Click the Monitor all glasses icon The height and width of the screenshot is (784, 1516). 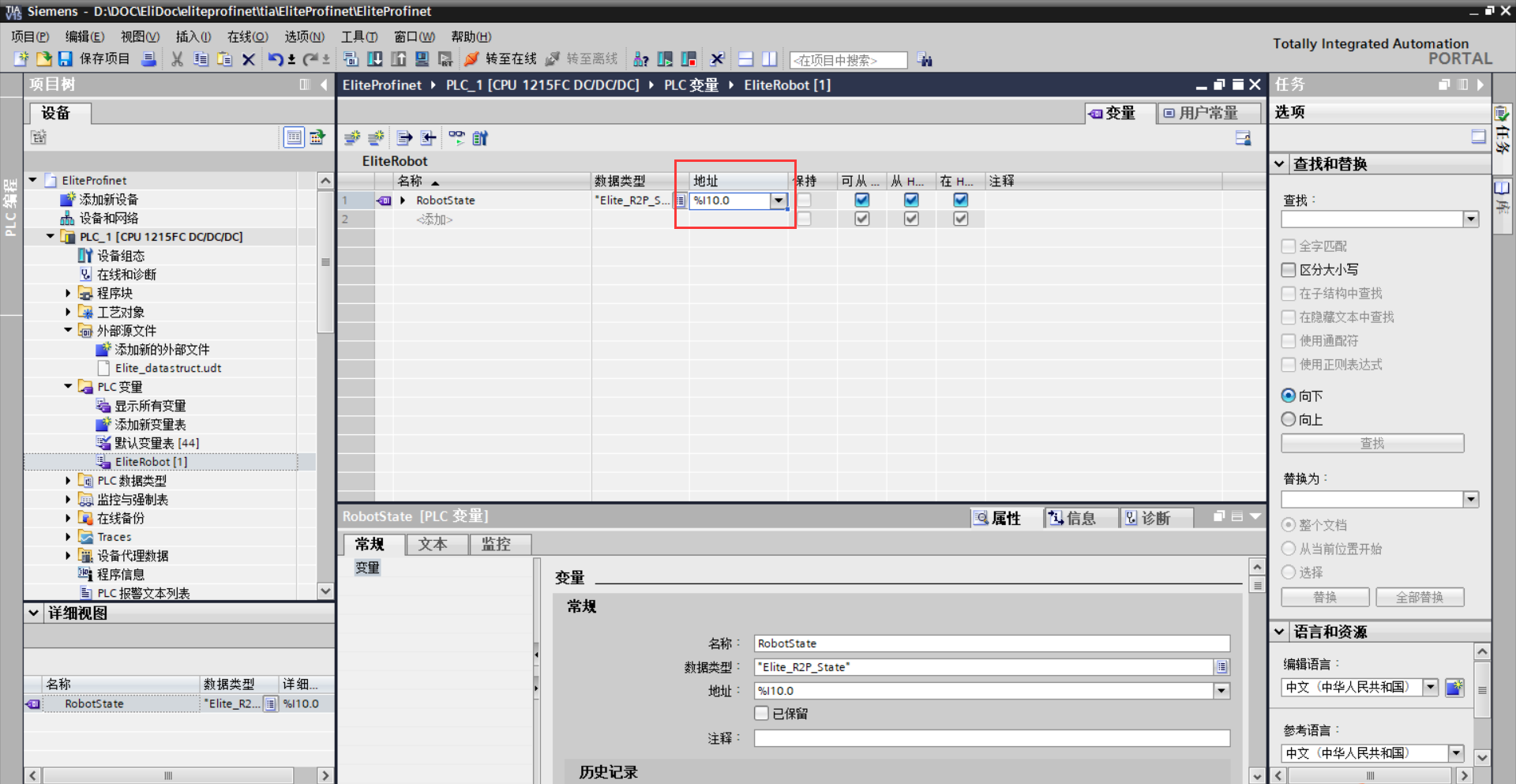coord(456,138)
